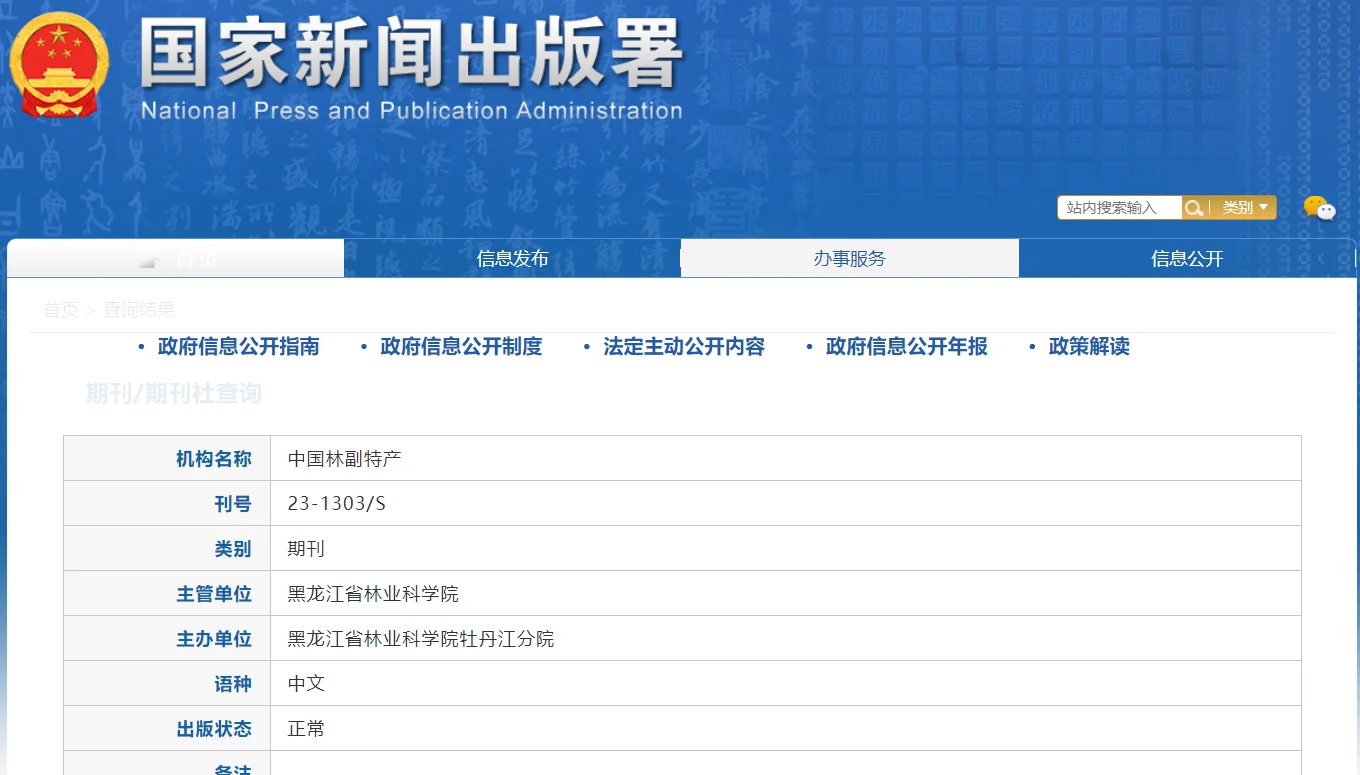The image size is (1360, 775).
Task: Open the 政府信息公开指南 link
Action: pyautogui.click(x=238, y=346)
